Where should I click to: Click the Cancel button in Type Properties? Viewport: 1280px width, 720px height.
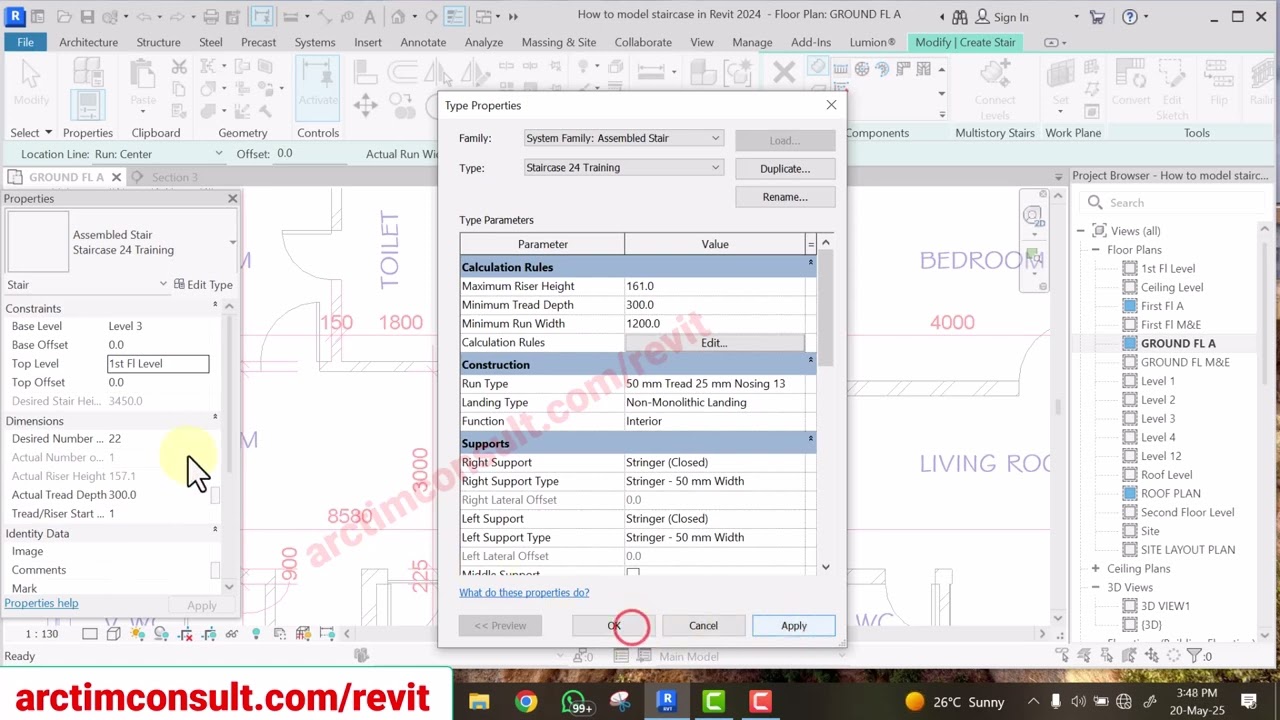(x=703, y=626)
